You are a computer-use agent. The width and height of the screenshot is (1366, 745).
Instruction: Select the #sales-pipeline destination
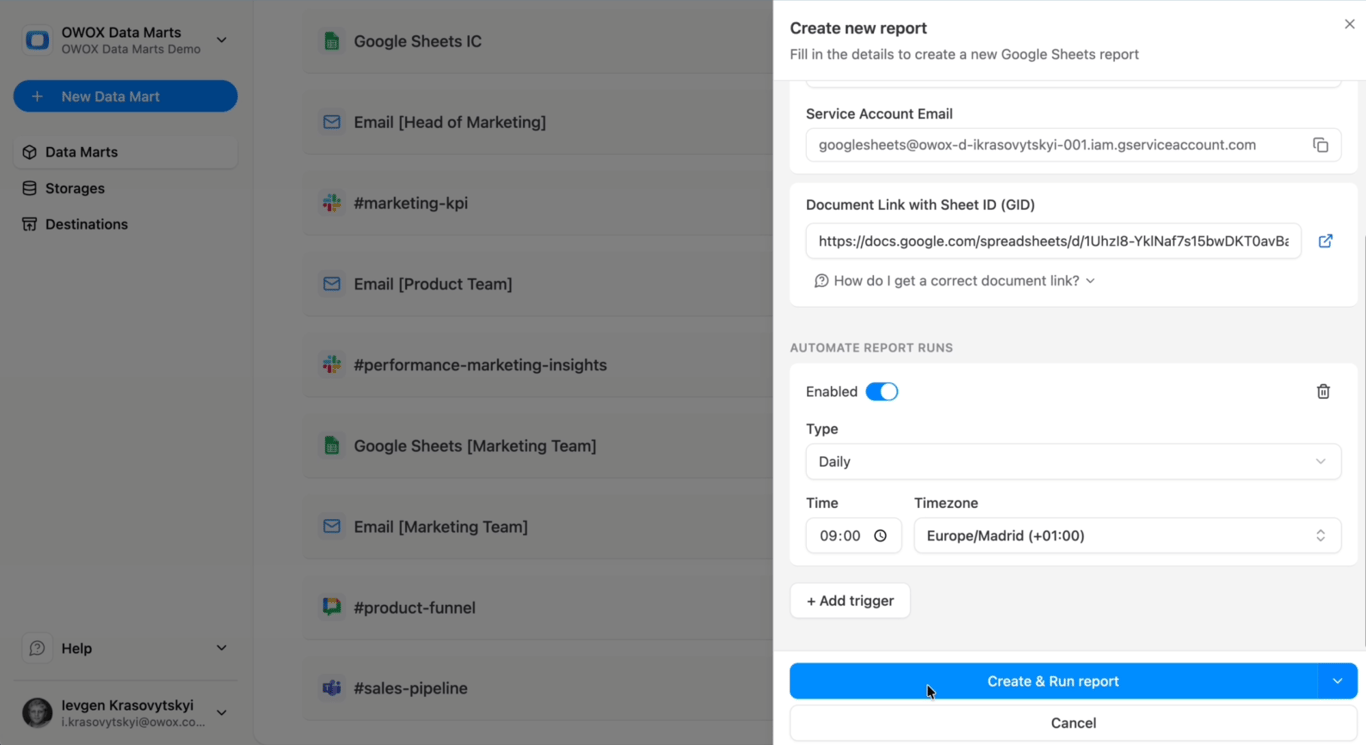coord(538,688)
